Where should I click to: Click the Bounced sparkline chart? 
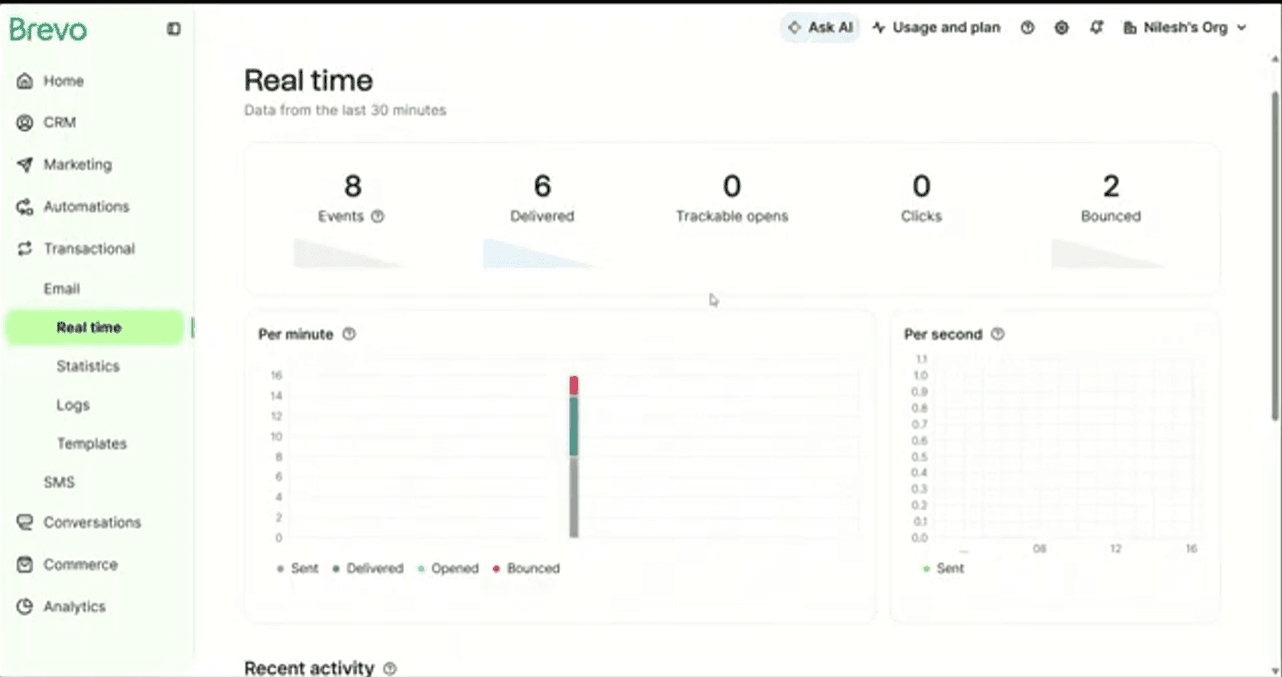tap(1108, 253)
